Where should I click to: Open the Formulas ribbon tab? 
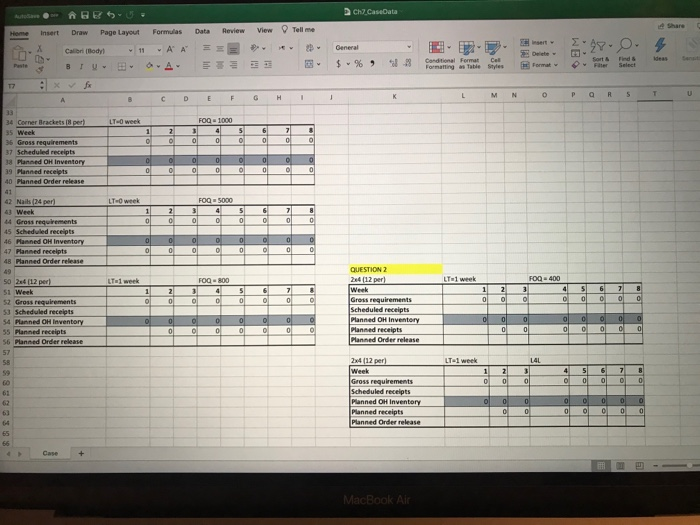167,32
